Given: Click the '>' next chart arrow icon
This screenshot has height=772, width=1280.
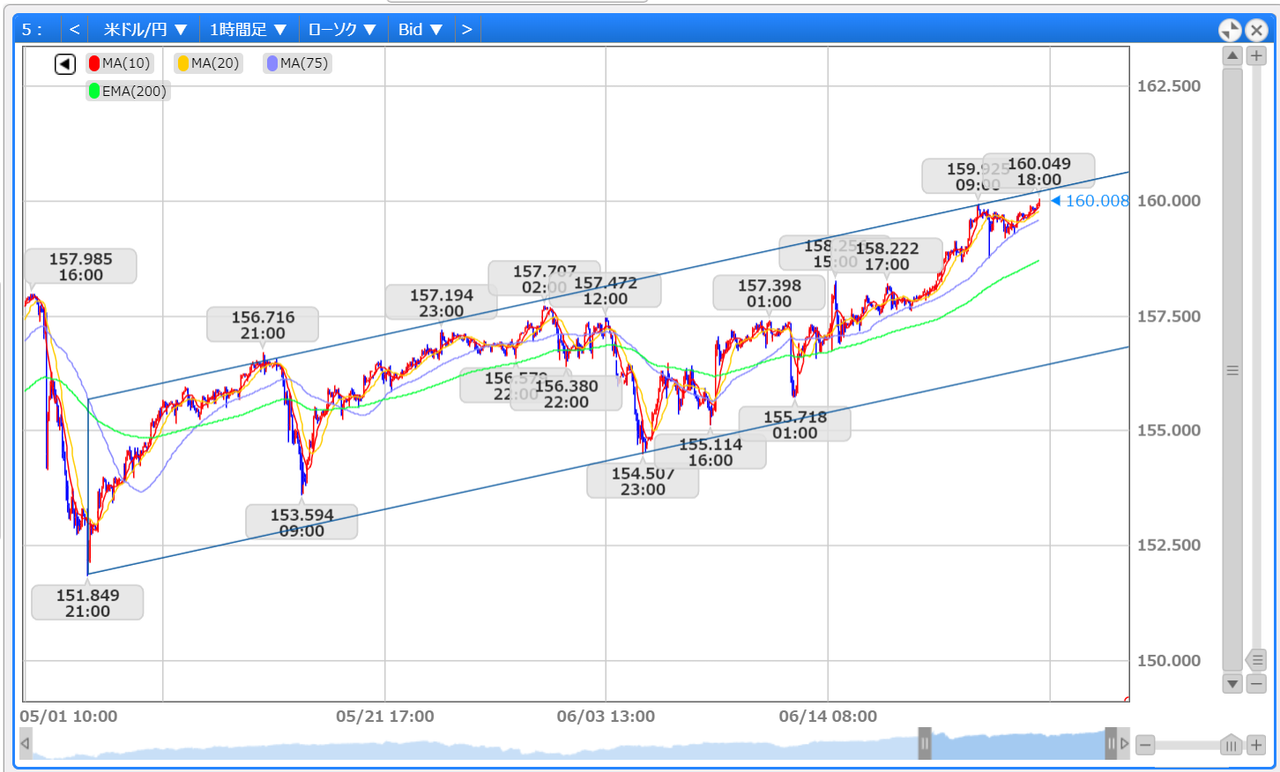Looking at the screenshot, I should [466, 29].
